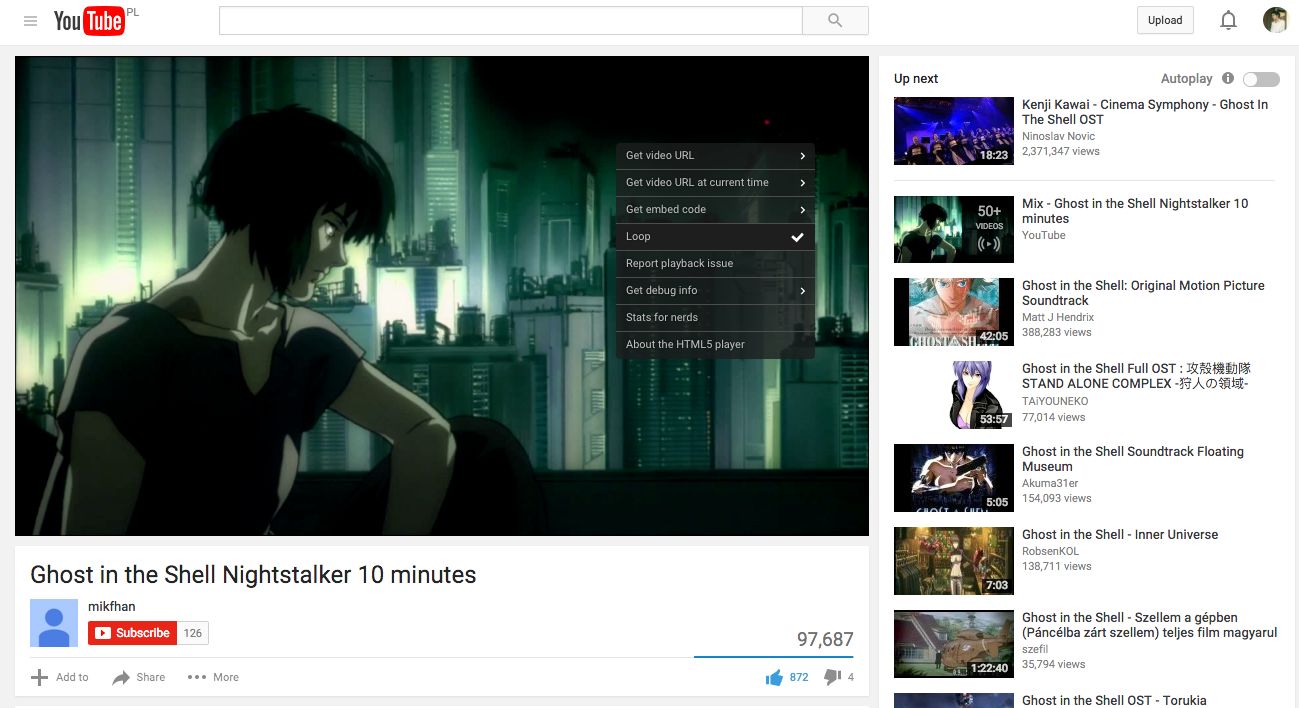Open Szellem a gépben teljes film title

point(1150,625)
